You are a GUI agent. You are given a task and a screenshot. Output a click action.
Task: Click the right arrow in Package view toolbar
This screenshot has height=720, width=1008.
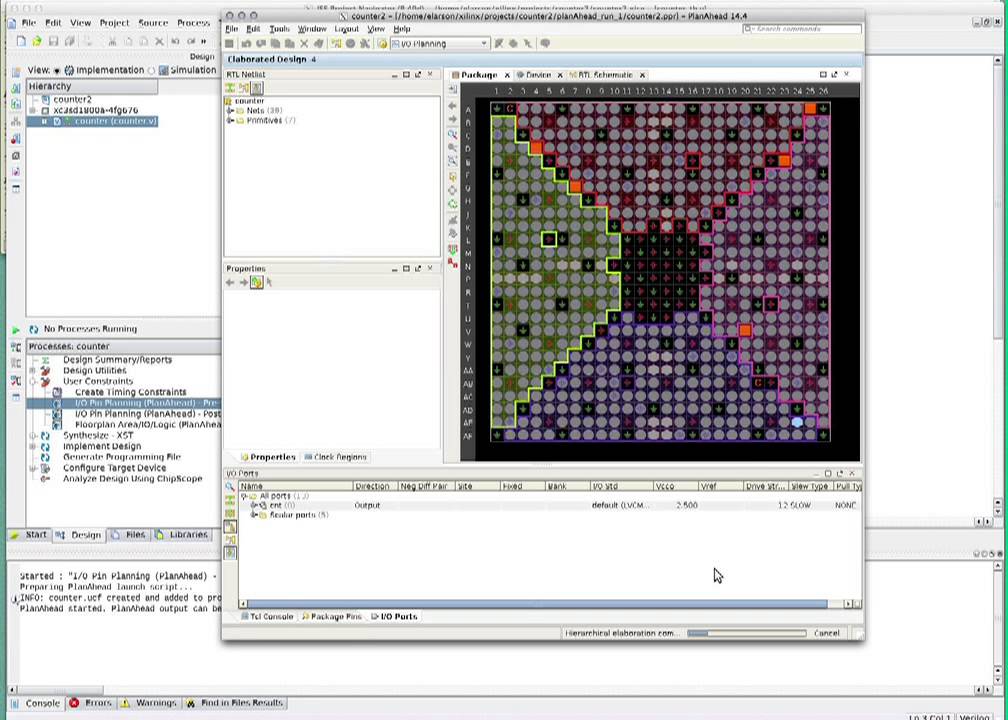[453, 120]
